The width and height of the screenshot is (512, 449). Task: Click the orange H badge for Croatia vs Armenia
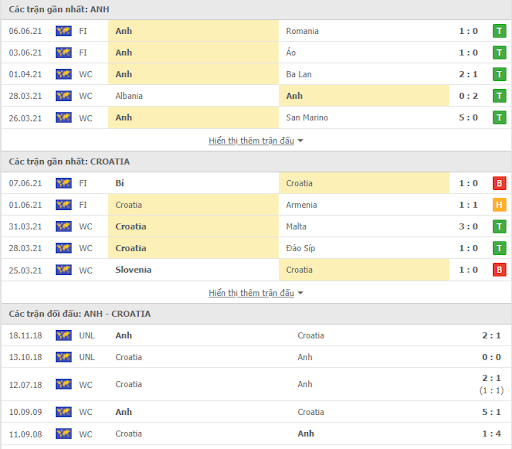pyautogui.click(x=499, y=205)
